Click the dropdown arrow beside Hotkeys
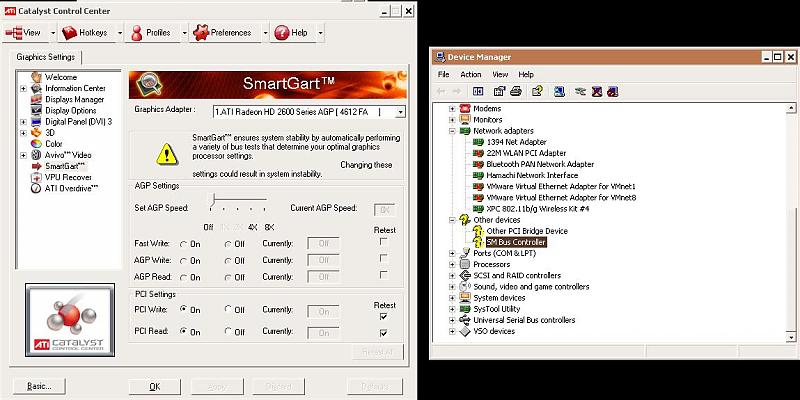 (x=120, y=33)
